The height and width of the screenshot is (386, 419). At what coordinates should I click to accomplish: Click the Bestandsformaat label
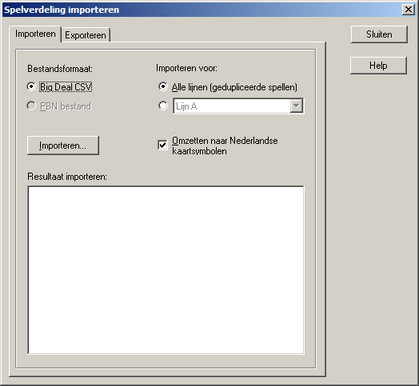pos(60,69)
